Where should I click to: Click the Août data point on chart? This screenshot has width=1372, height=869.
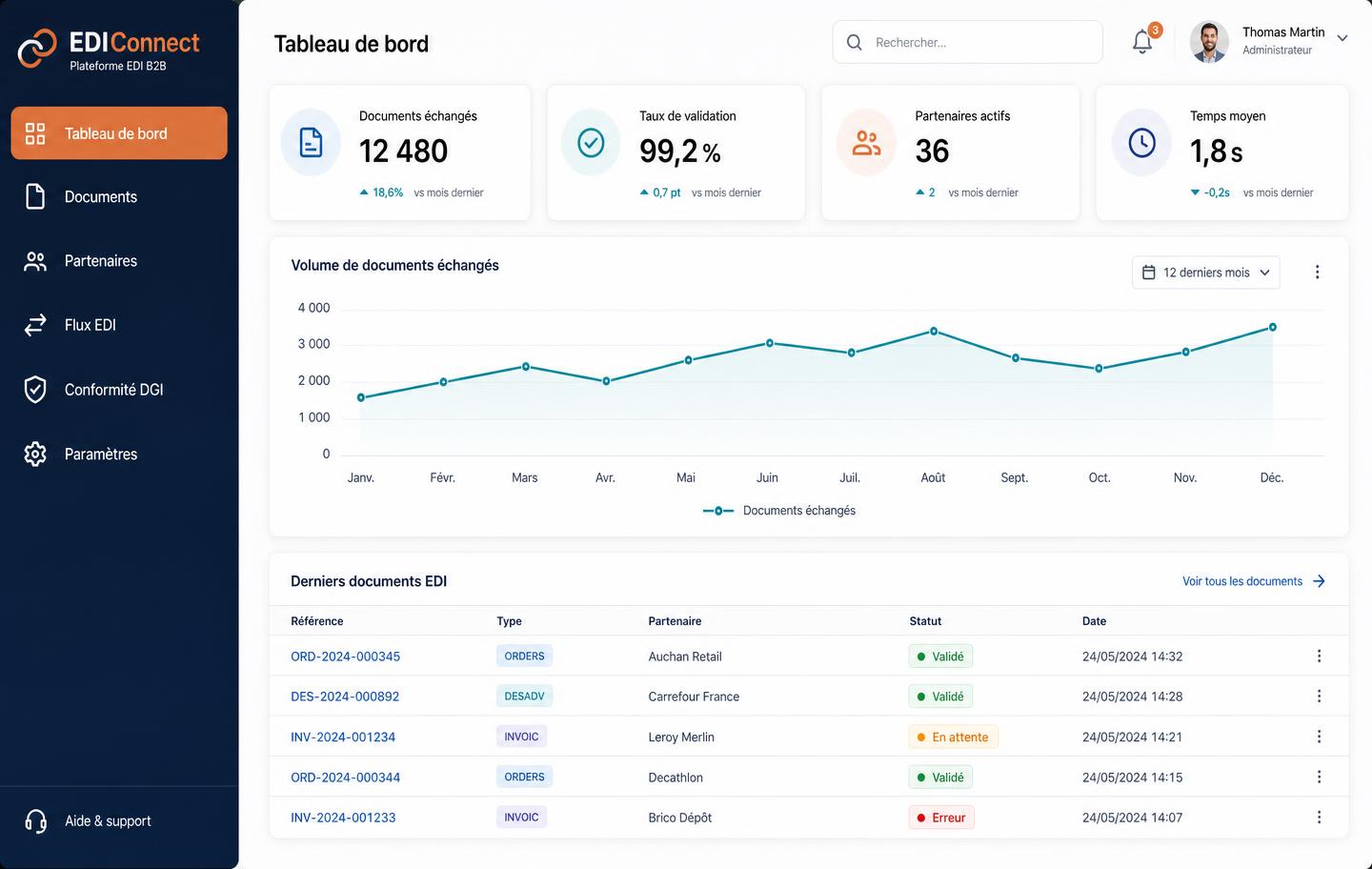tap(934, 332)
